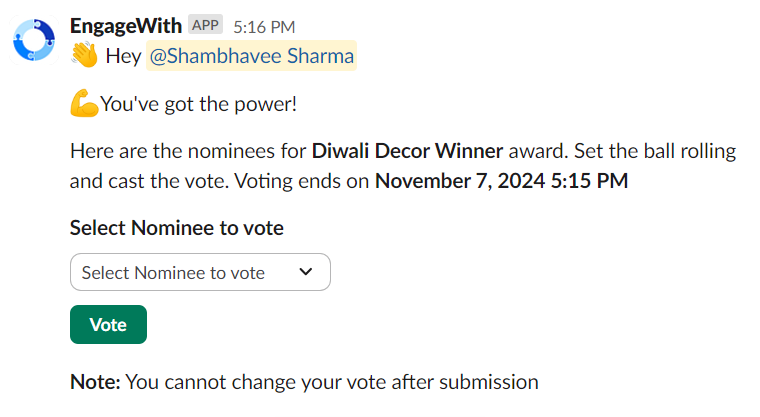This screenshot has width=760, height=417.
Task: Click the APP badge beside EngageWith
Action: click(205, 25)
